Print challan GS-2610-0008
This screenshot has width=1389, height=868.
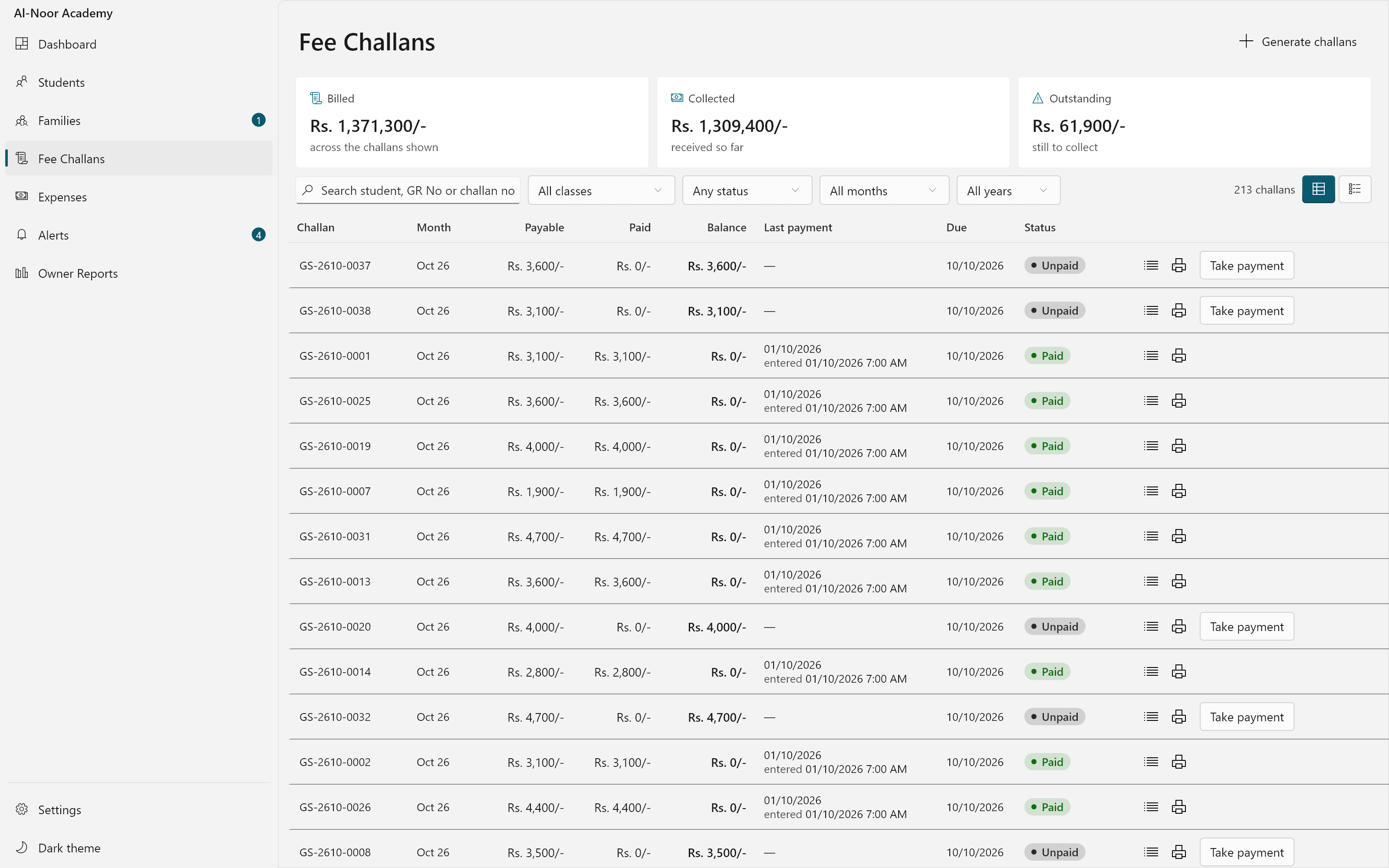pos(1179,852)
